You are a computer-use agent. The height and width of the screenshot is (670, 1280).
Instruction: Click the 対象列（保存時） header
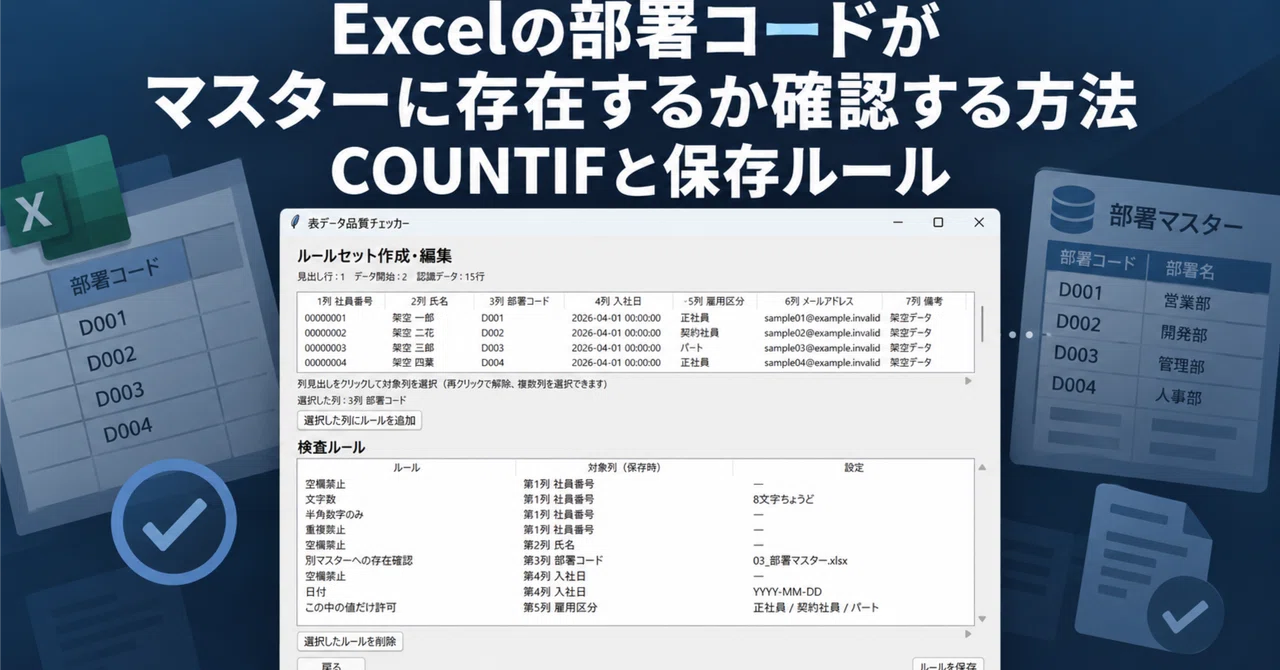[624, 467]
